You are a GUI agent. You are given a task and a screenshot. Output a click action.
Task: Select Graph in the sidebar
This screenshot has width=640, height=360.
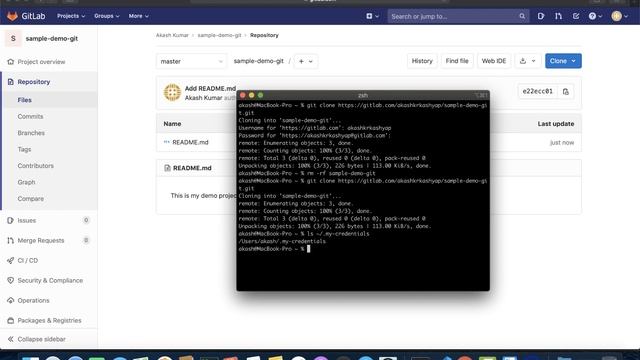tap(26, 182)
